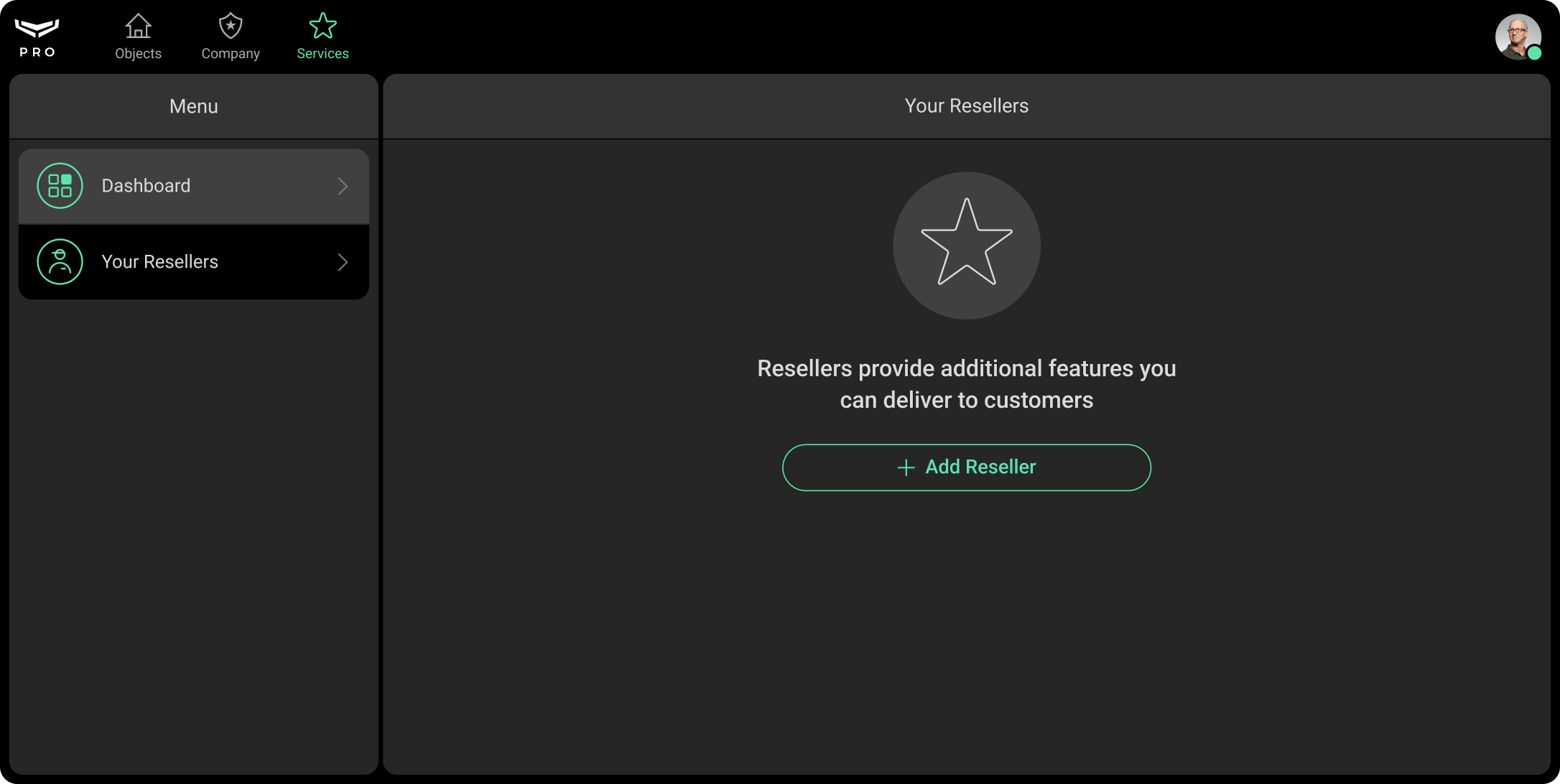Click the Services star icon
This screenshot has width=1560, height=784.
tap(322, 26)
